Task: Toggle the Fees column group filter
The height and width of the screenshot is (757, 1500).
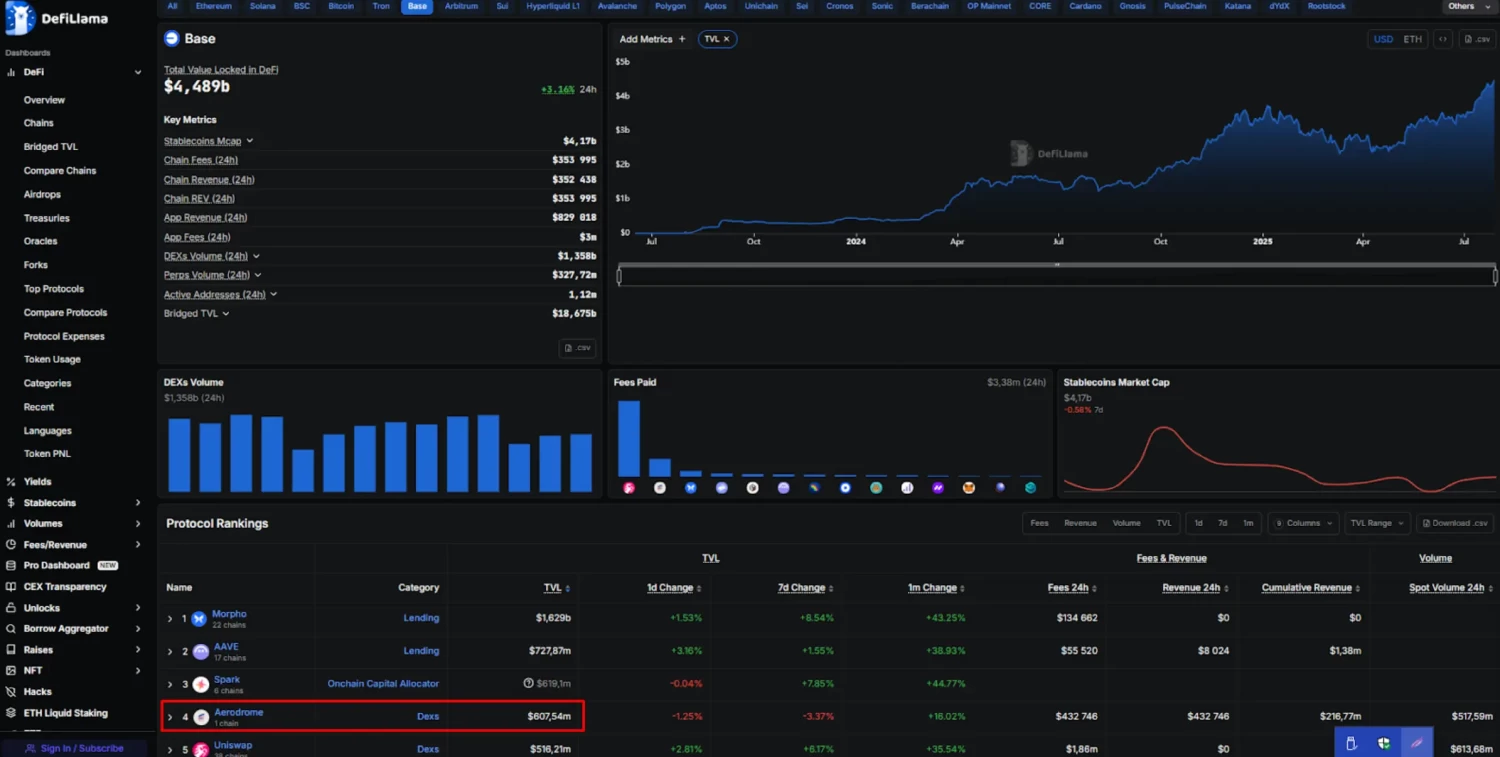Action: 1039,523
